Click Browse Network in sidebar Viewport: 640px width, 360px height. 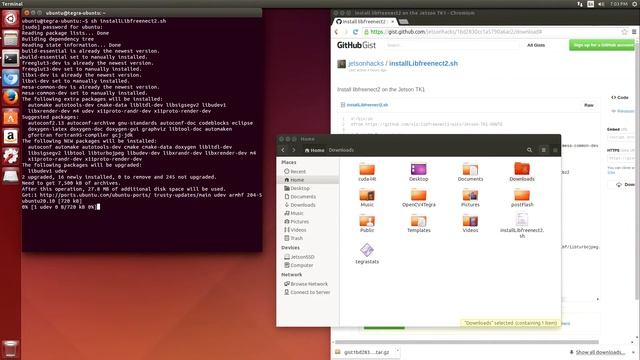click(308, 284)
